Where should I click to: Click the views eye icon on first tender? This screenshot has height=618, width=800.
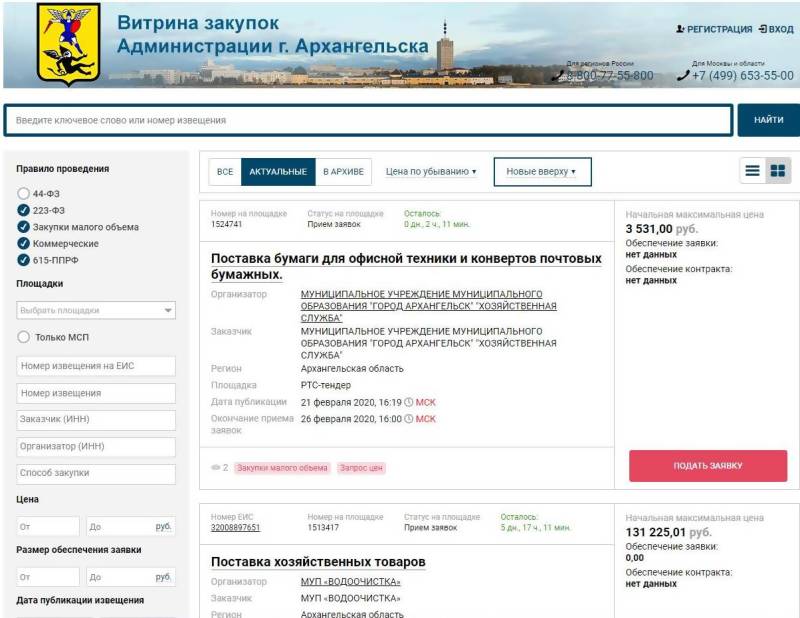pos(215,467)
